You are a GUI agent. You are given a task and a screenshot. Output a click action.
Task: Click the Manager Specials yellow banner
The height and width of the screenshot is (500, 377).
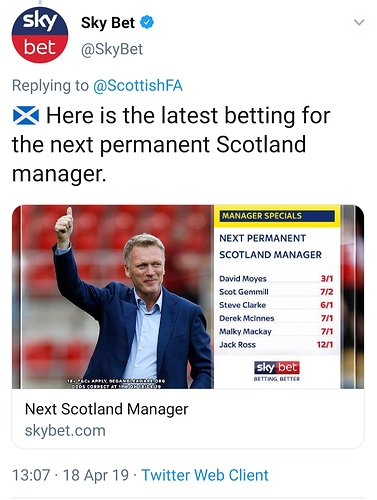click(x=277, y=216)
